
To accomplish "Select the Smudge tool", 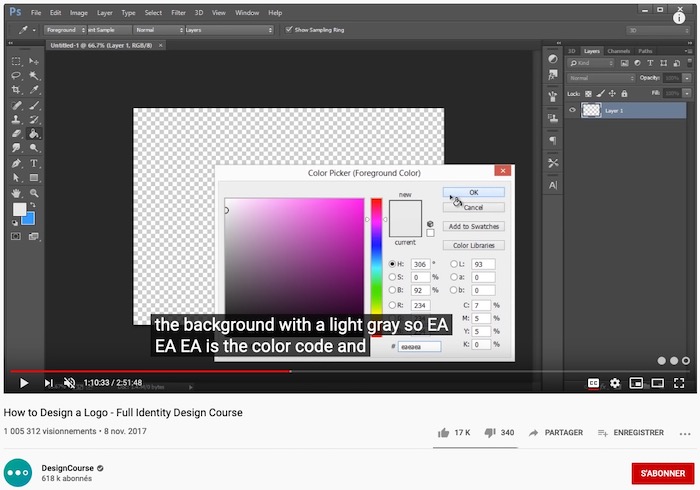I will (x=16, y=147).
